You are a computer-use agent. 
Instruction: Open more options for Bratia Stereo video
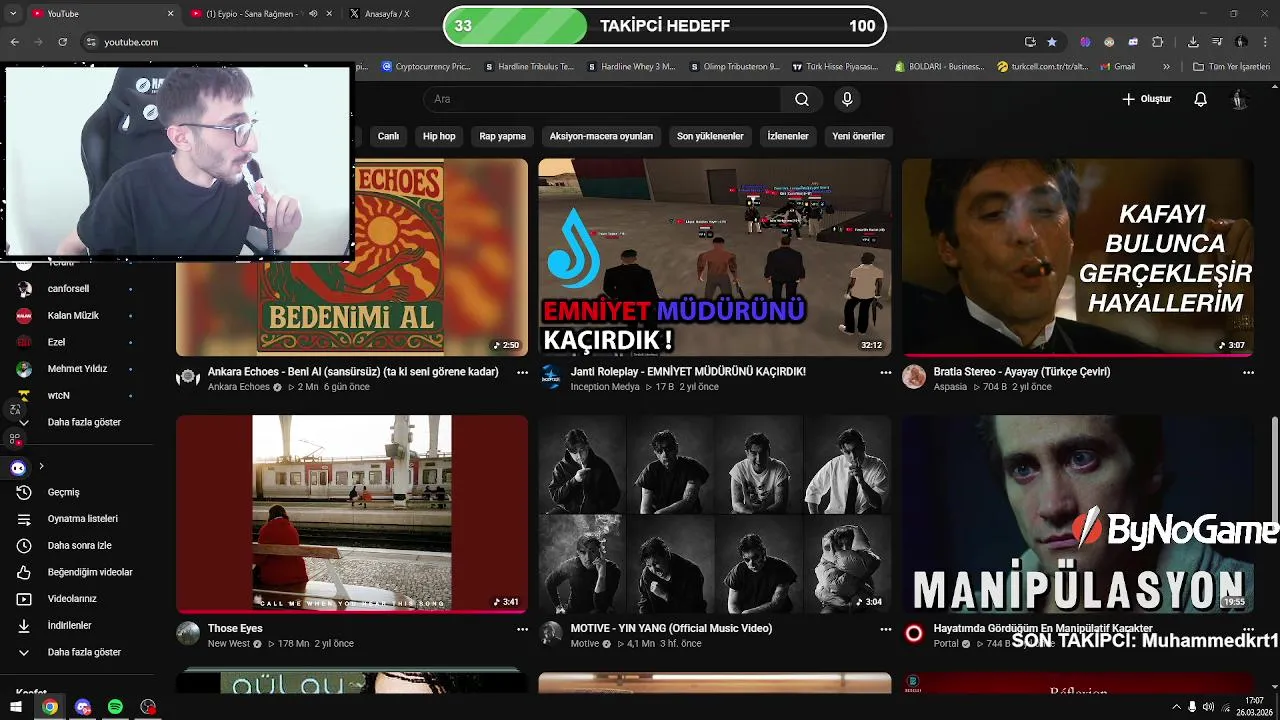[x=1248, y=372]
